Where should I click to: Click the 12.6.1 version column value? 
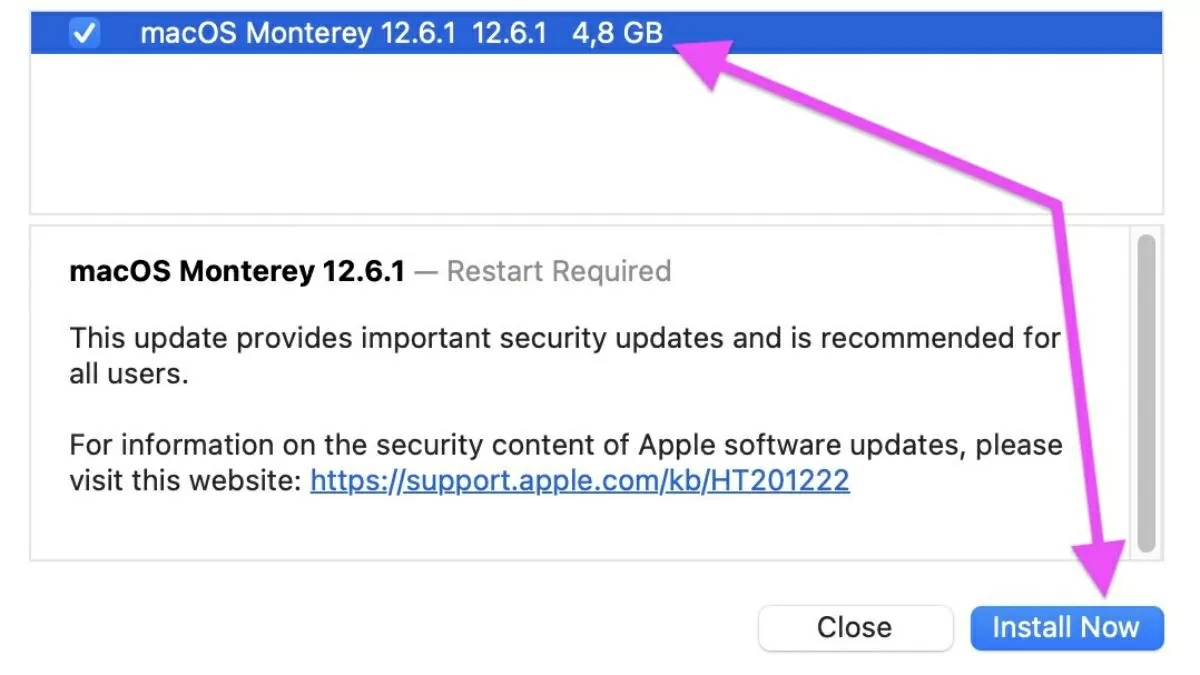tap(509, 33)
